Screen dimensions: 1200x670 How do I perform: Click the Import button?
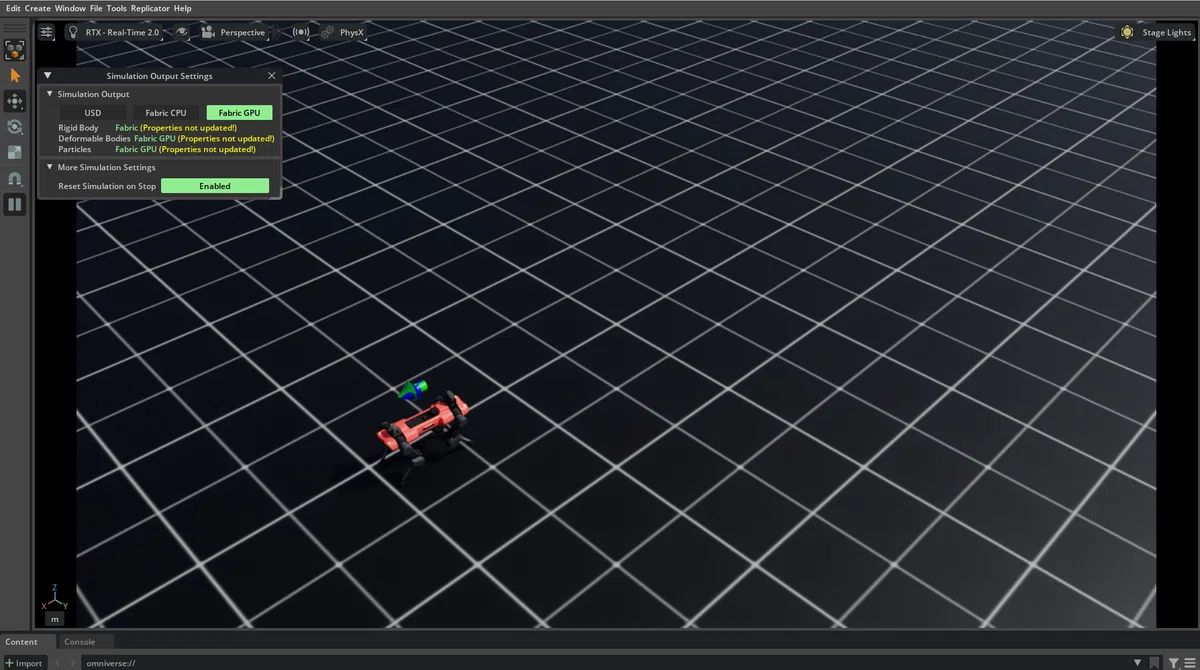(24, 663)
